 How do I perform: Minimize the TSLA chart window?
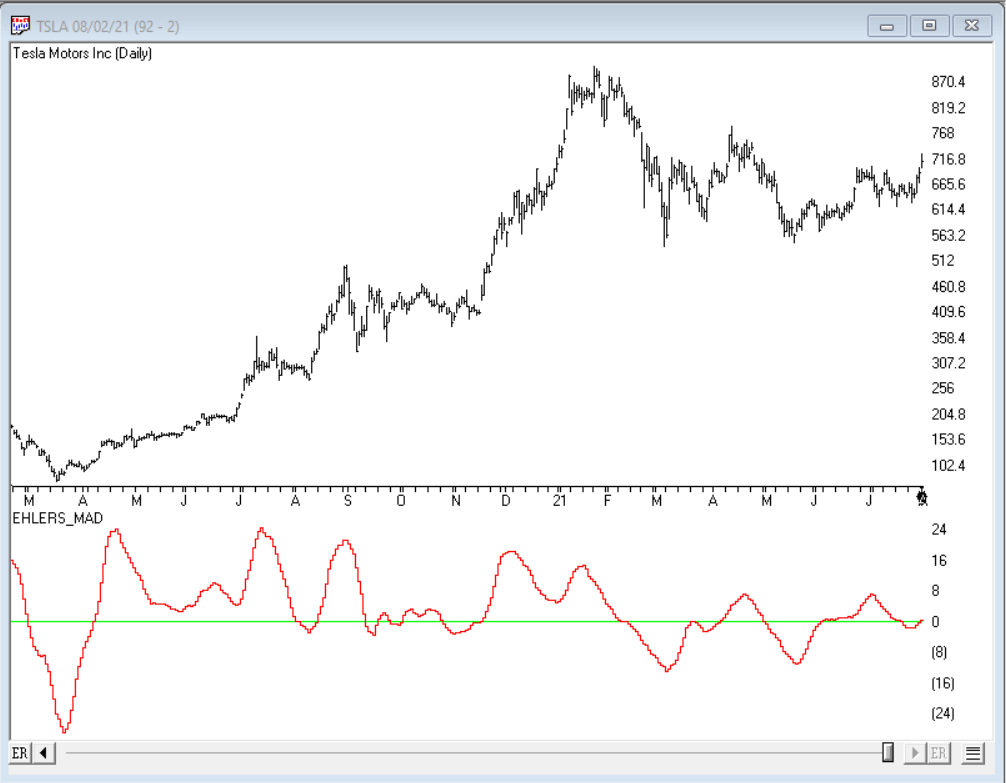887,26
